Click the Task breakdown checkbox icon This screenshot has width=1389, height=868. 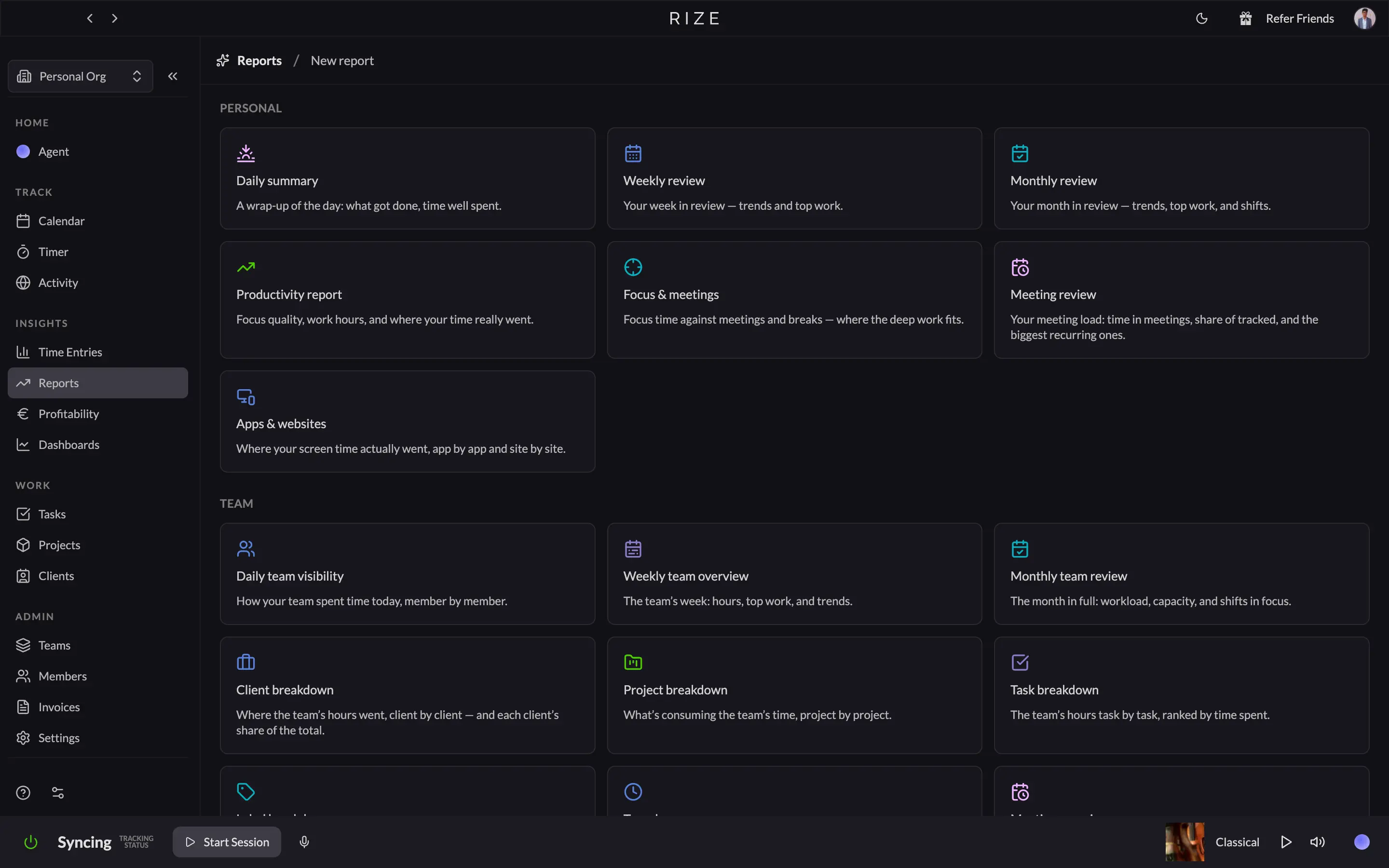(x=1020, y=663)
